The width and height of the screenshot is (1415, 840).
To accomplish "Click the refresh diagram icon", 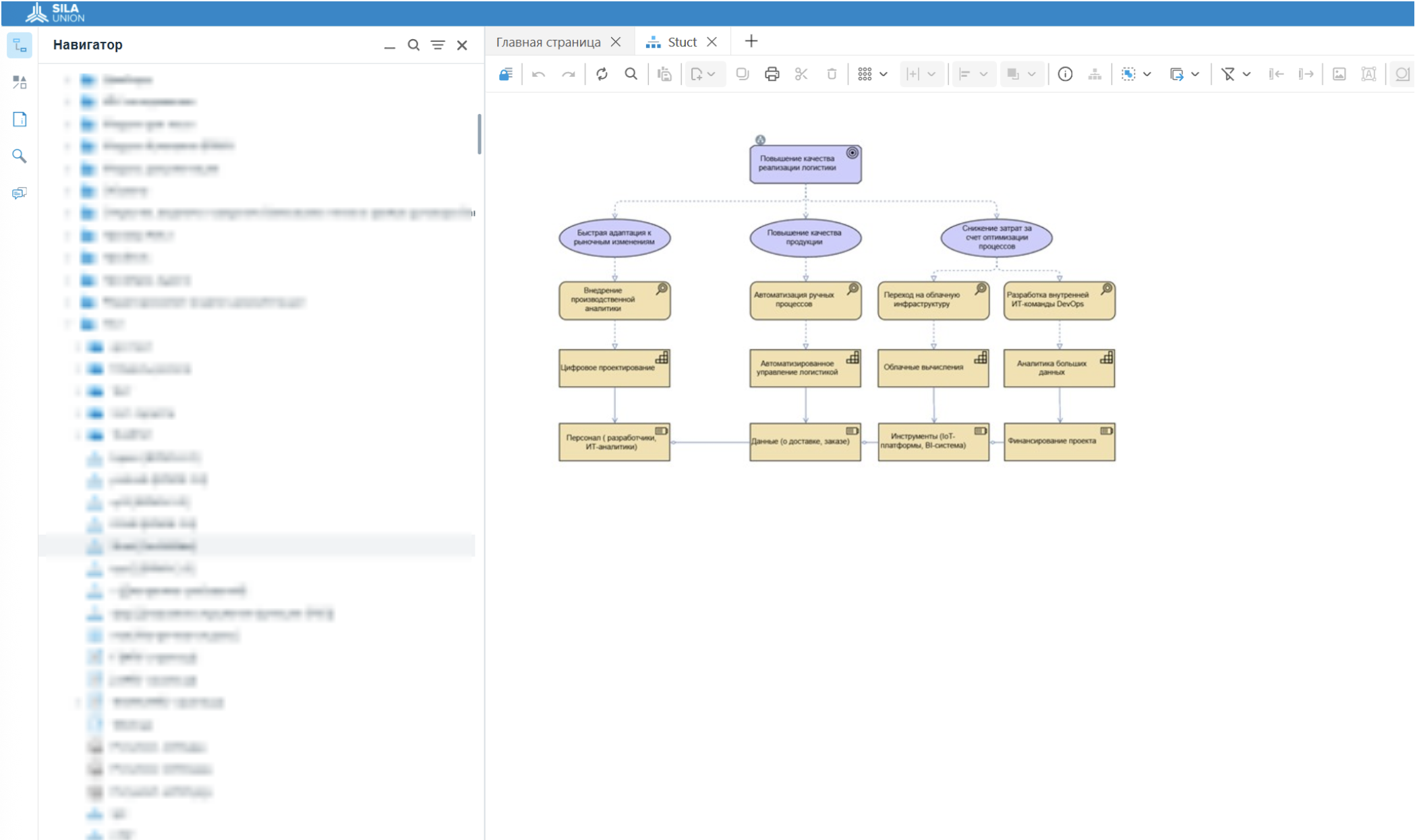I will click(x=602, y=74).
